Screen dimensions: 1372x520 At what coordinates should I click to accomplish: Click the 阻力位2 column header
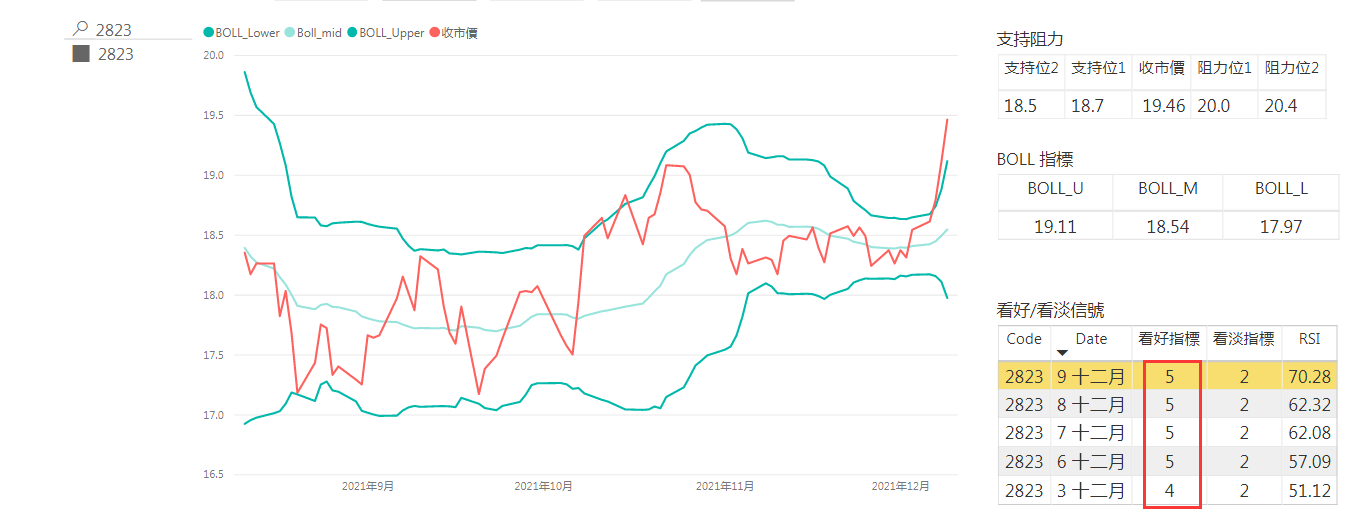[1292, 68]
